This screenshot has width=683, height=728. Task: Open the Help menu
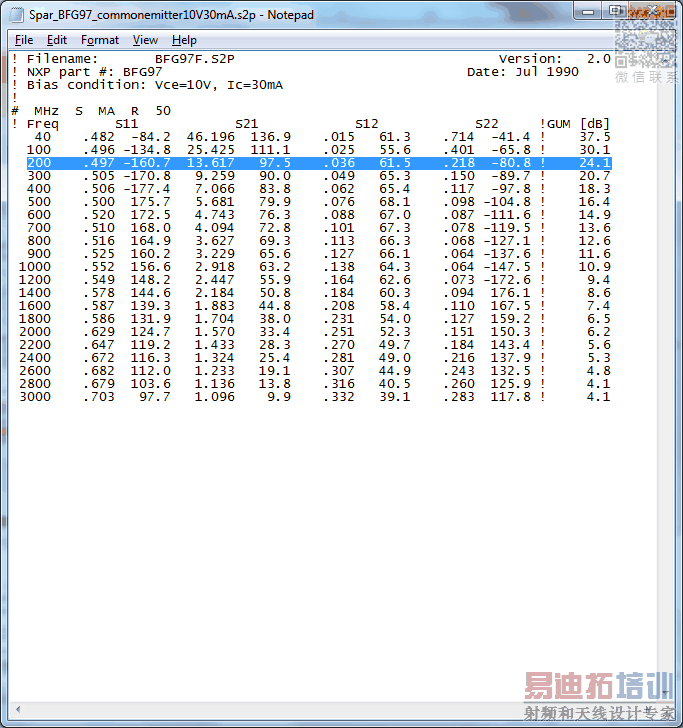pyautogui.click(x=184, y=40)
